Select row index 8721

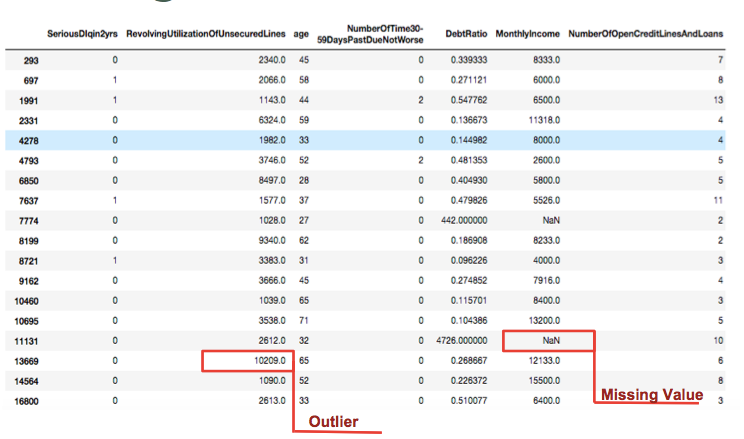click(28, 261)
